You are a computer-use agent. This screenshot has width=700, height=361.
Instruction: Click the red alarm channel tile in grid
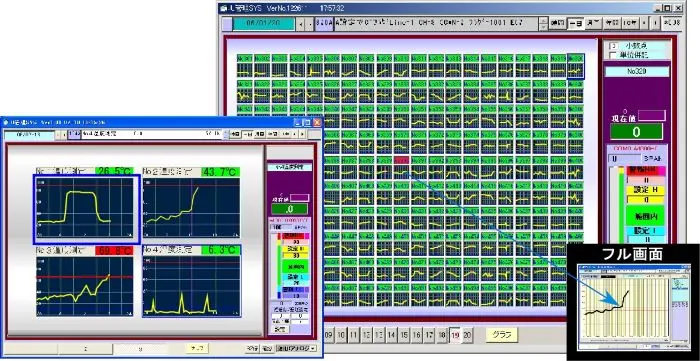(x=402, y=160)
